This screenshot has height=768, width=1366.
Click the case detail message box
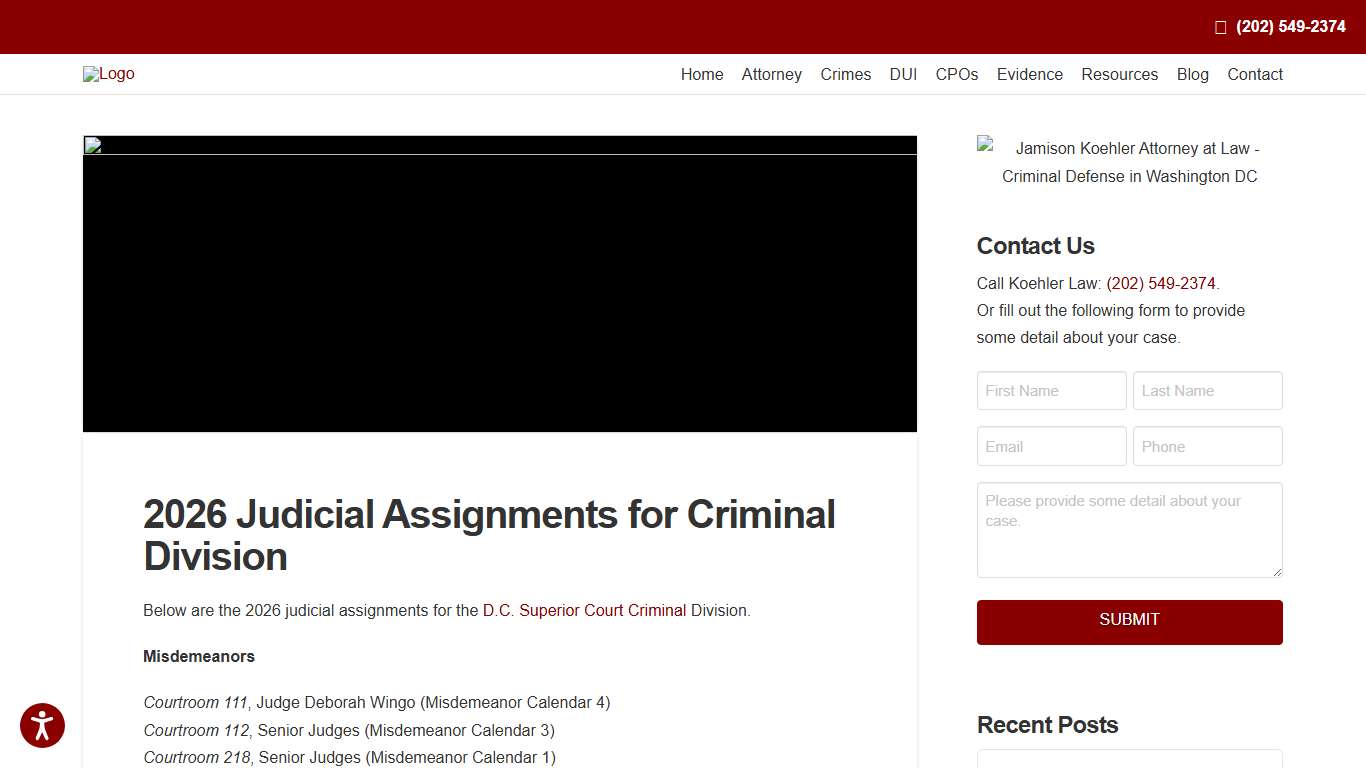[1129, 529]
